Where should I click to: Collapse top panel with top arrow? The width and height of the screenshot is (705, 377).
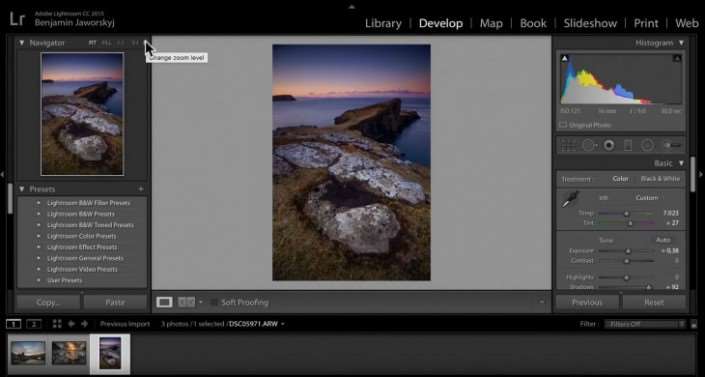pos(352,7)
